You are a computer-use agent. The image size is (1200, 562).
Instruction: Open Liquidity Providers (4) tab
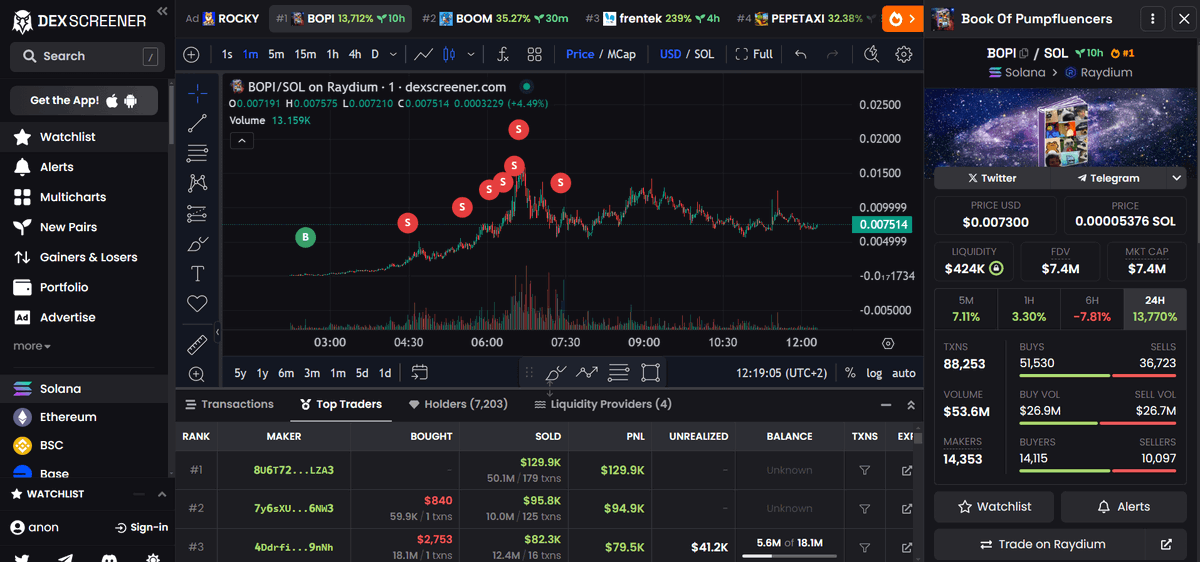[603, 404]
